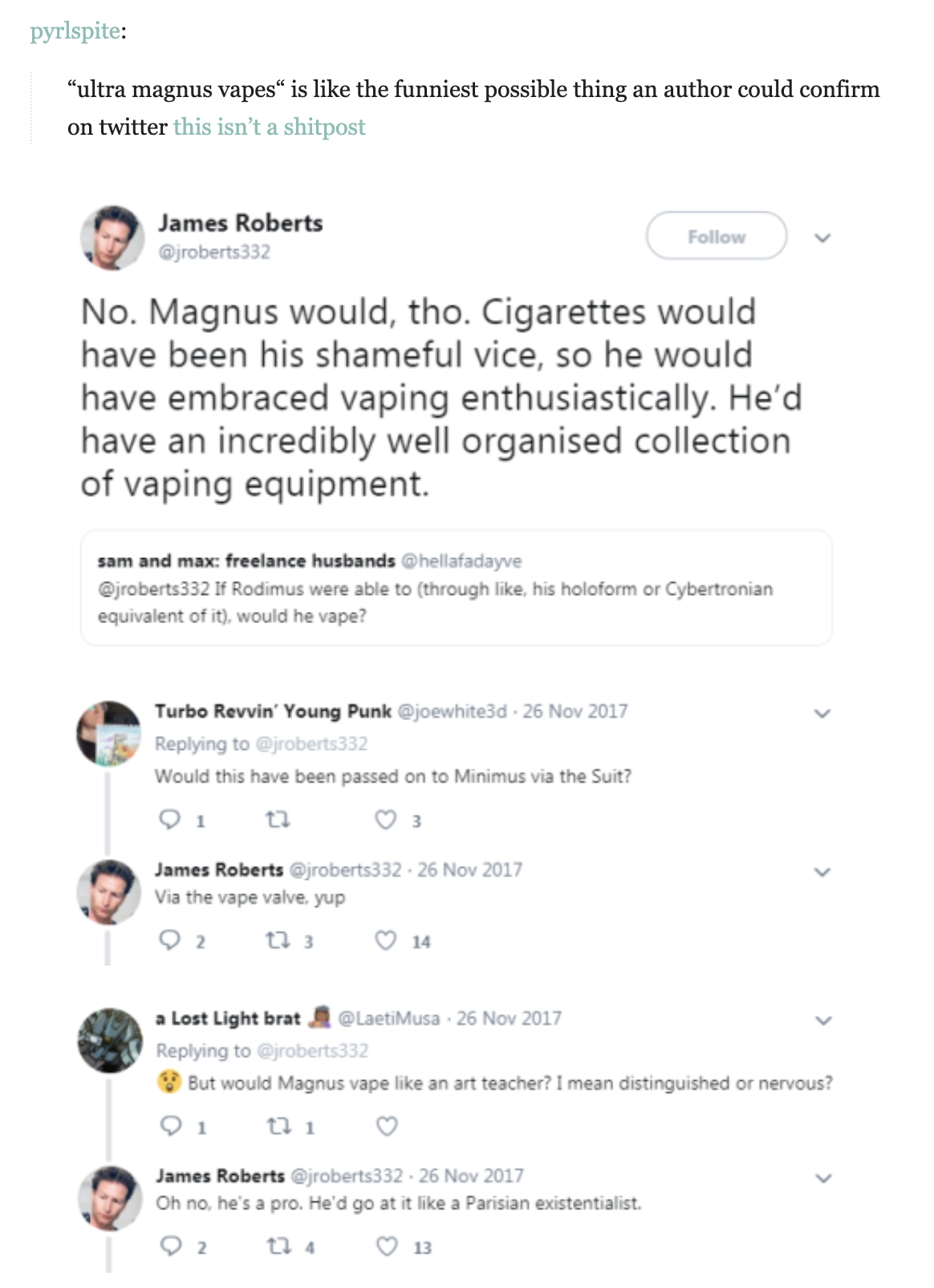Viewport: 934px width, 1288px height.
Task: Like the Parisian existentialist reply
Action: 387,1246
